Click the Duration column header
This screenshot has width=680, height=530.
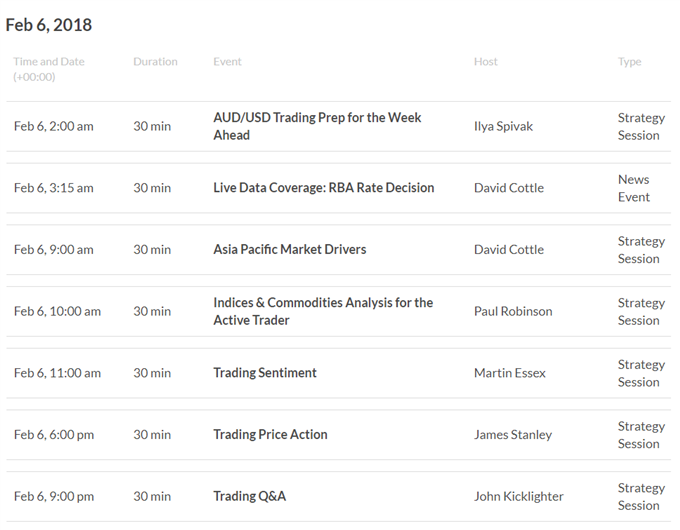pyautogui.click(x=155, y=62)
